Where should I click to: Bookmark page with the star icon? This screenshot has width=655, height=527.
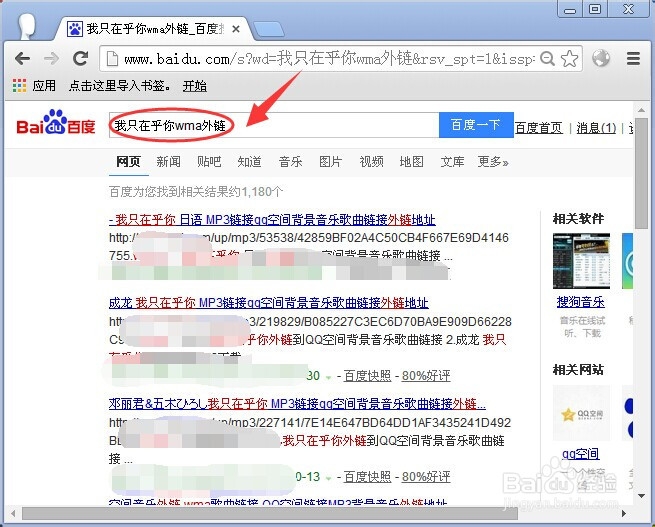(569, 58)
